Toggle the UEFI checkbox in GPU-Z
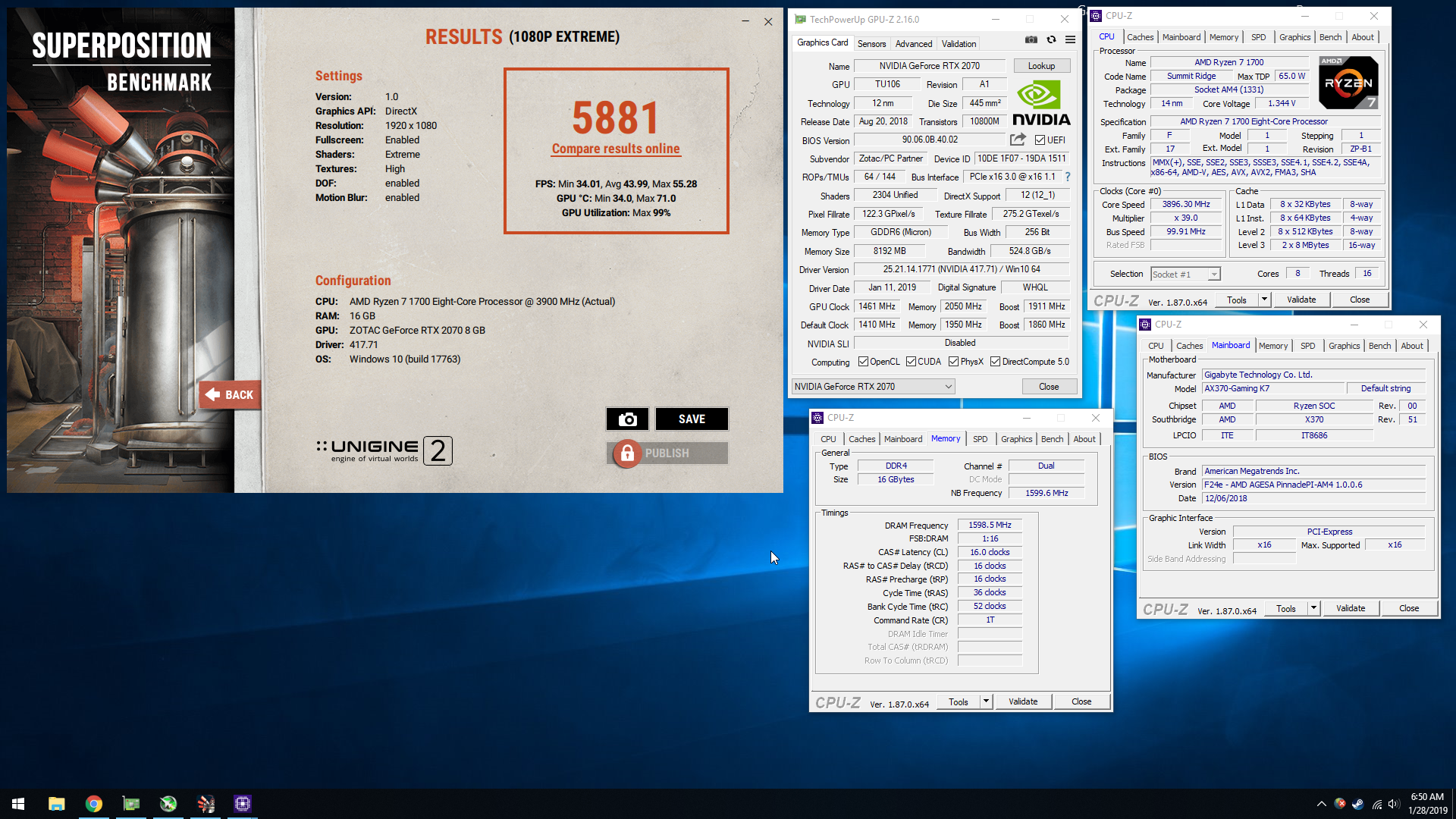The width and height of the screenshot is (1456, 819). coord(1040,140)
